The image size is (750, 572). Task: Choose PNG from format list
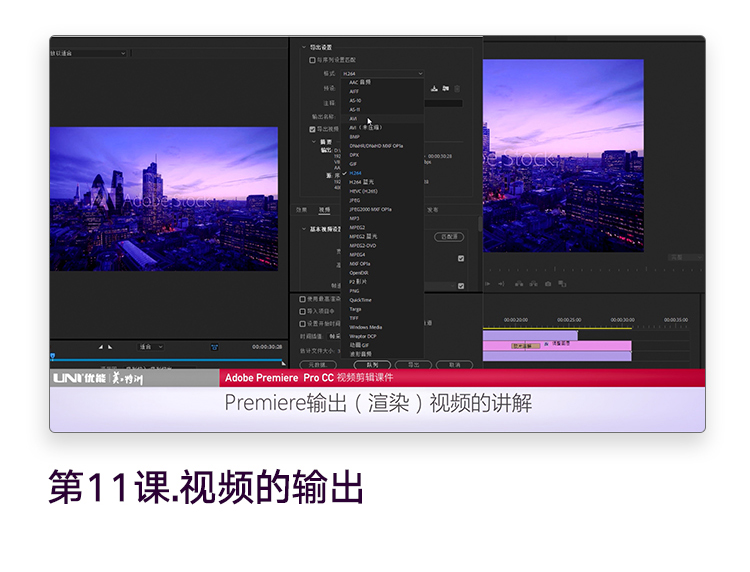point(383,291)
